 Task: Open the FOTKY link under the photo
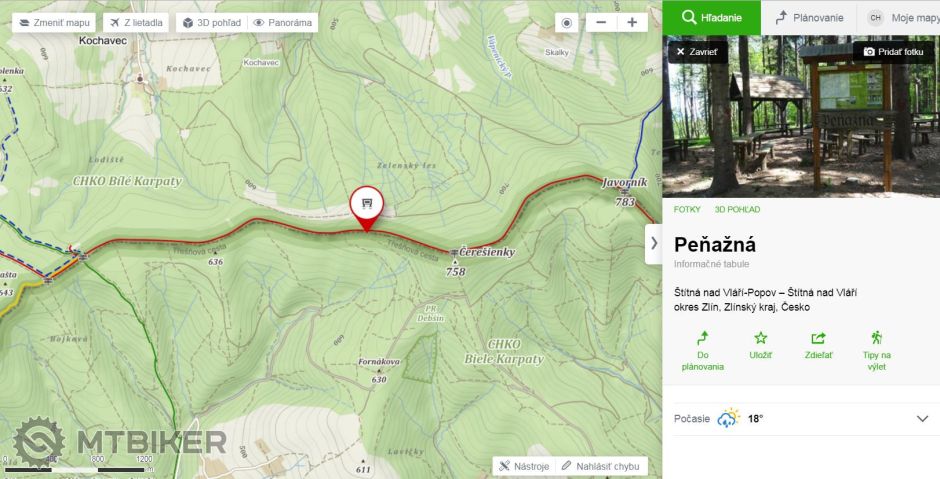(x=687, y=209)
